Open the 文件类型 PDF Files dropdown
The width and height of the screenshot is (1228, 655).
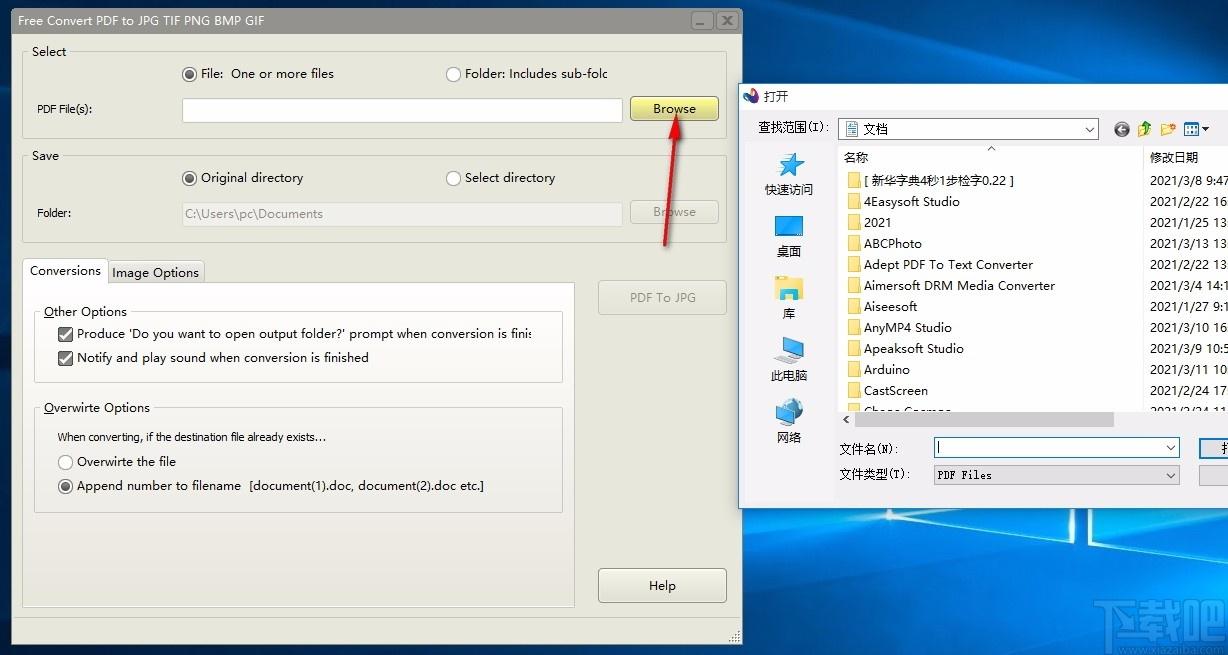pos(1057,475)
